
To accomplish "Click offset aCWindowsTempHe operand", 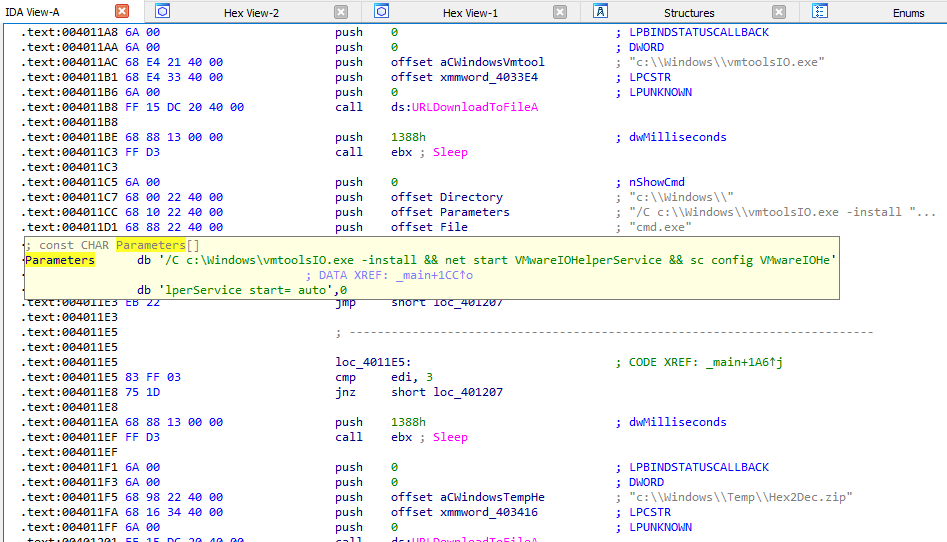I will [x=467, y=497].
